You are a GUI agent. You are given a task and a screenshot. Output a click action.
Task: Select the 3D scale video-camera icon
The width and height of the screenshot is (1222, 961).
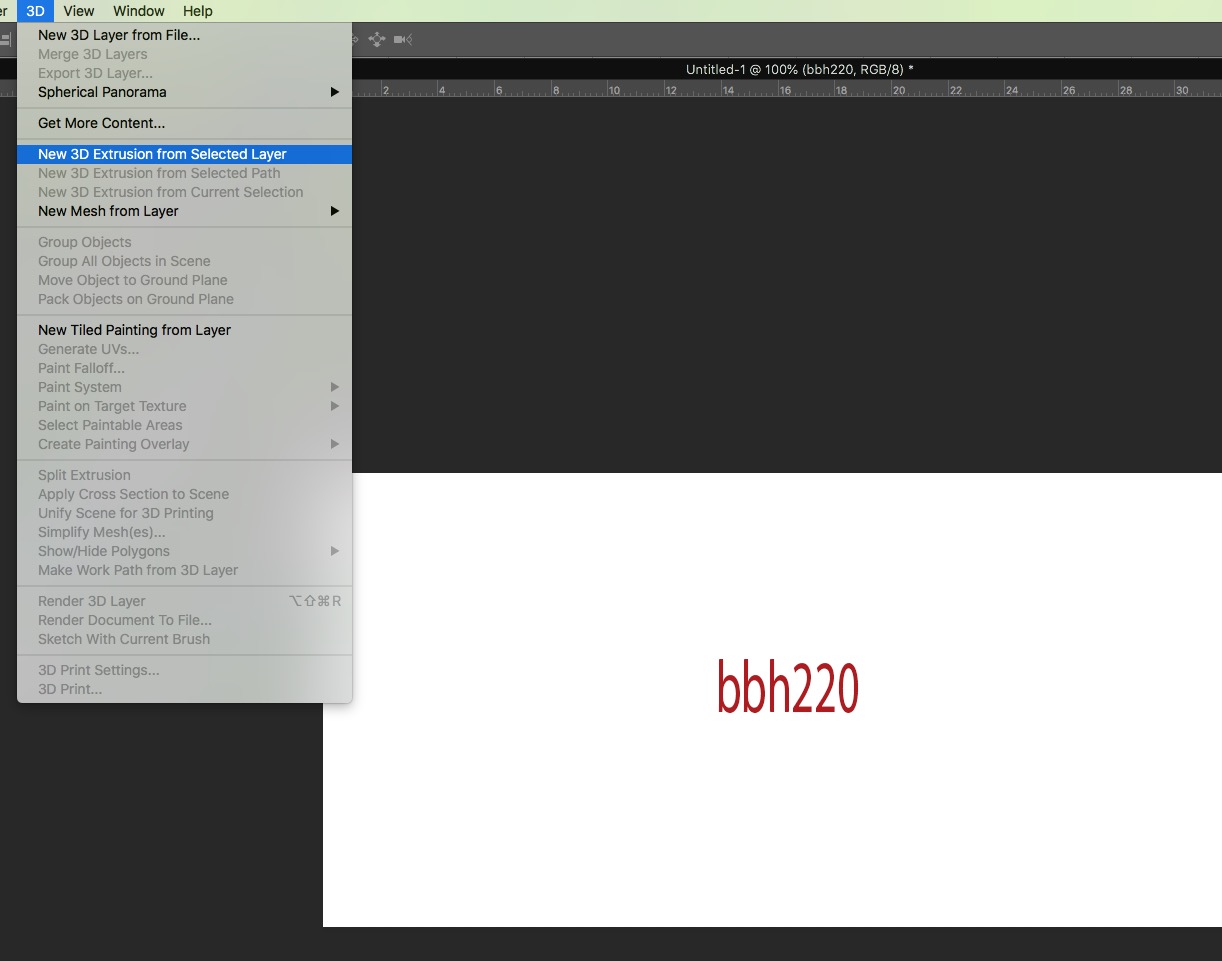pyautogui.click(x=403, y=40)
